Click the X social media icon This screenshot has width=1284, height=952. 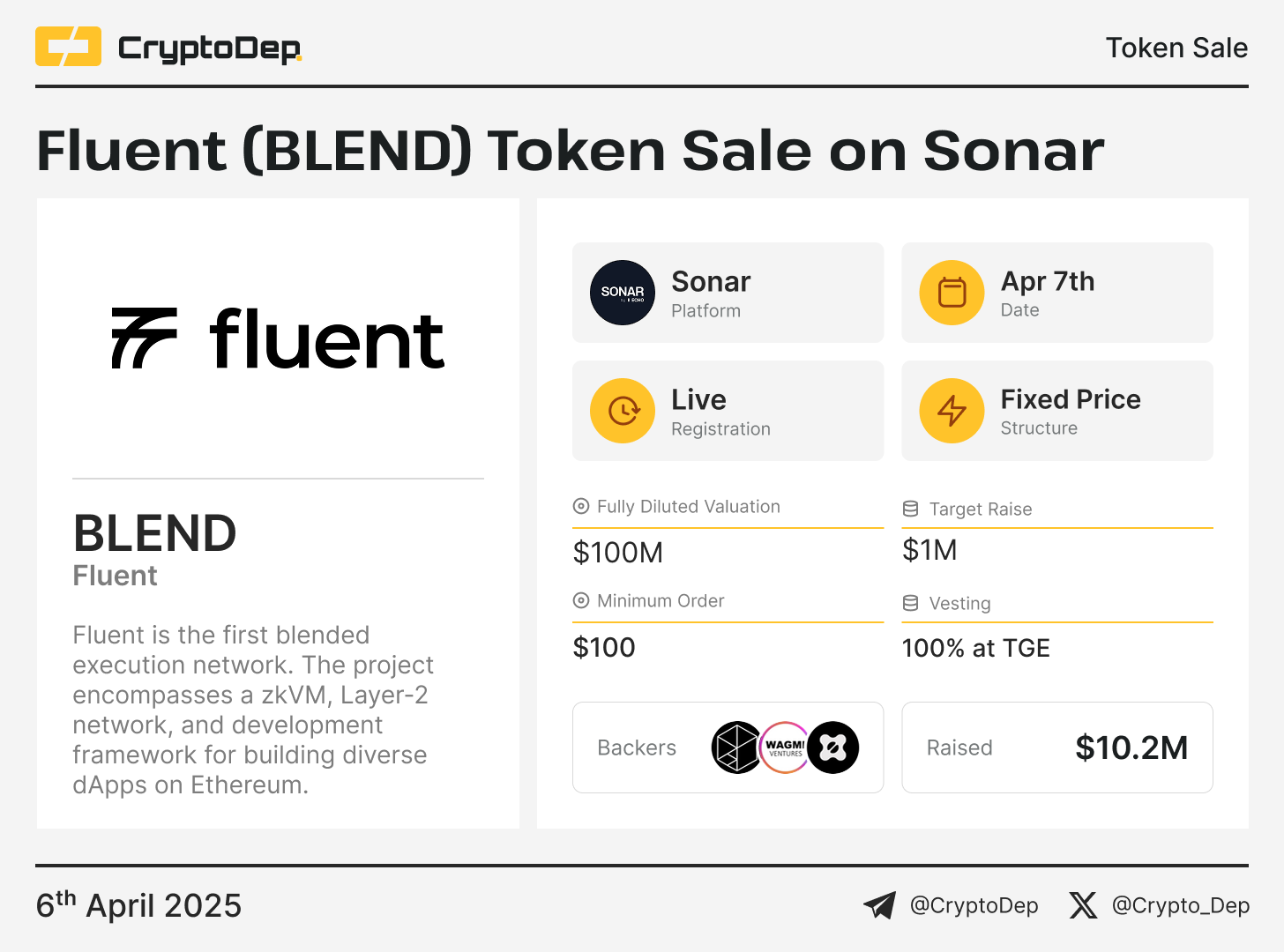pos(1083,905)
